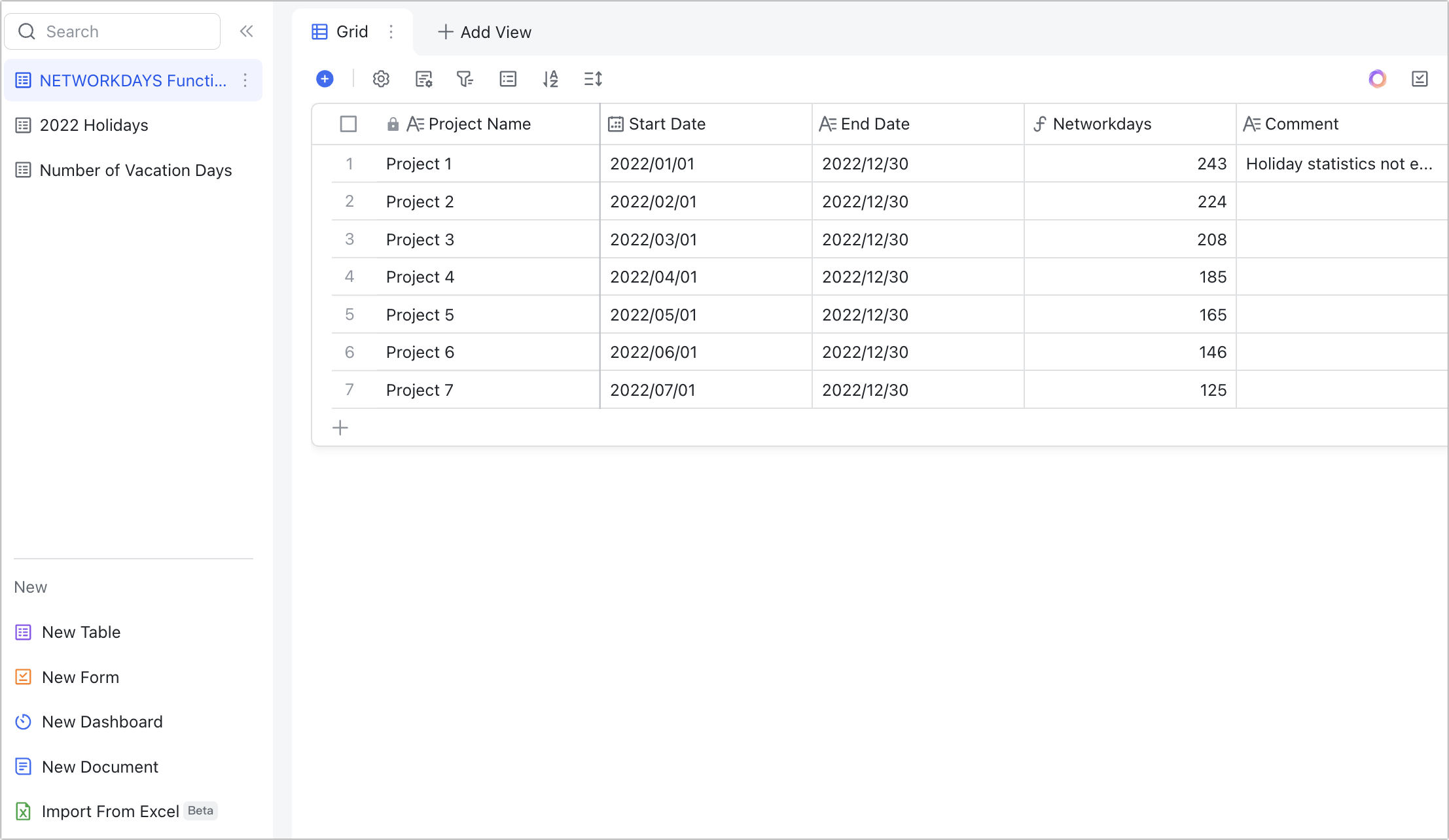Click Import From Excel in the sidebar
The image size is (1449, 840).
click(110, 811)
